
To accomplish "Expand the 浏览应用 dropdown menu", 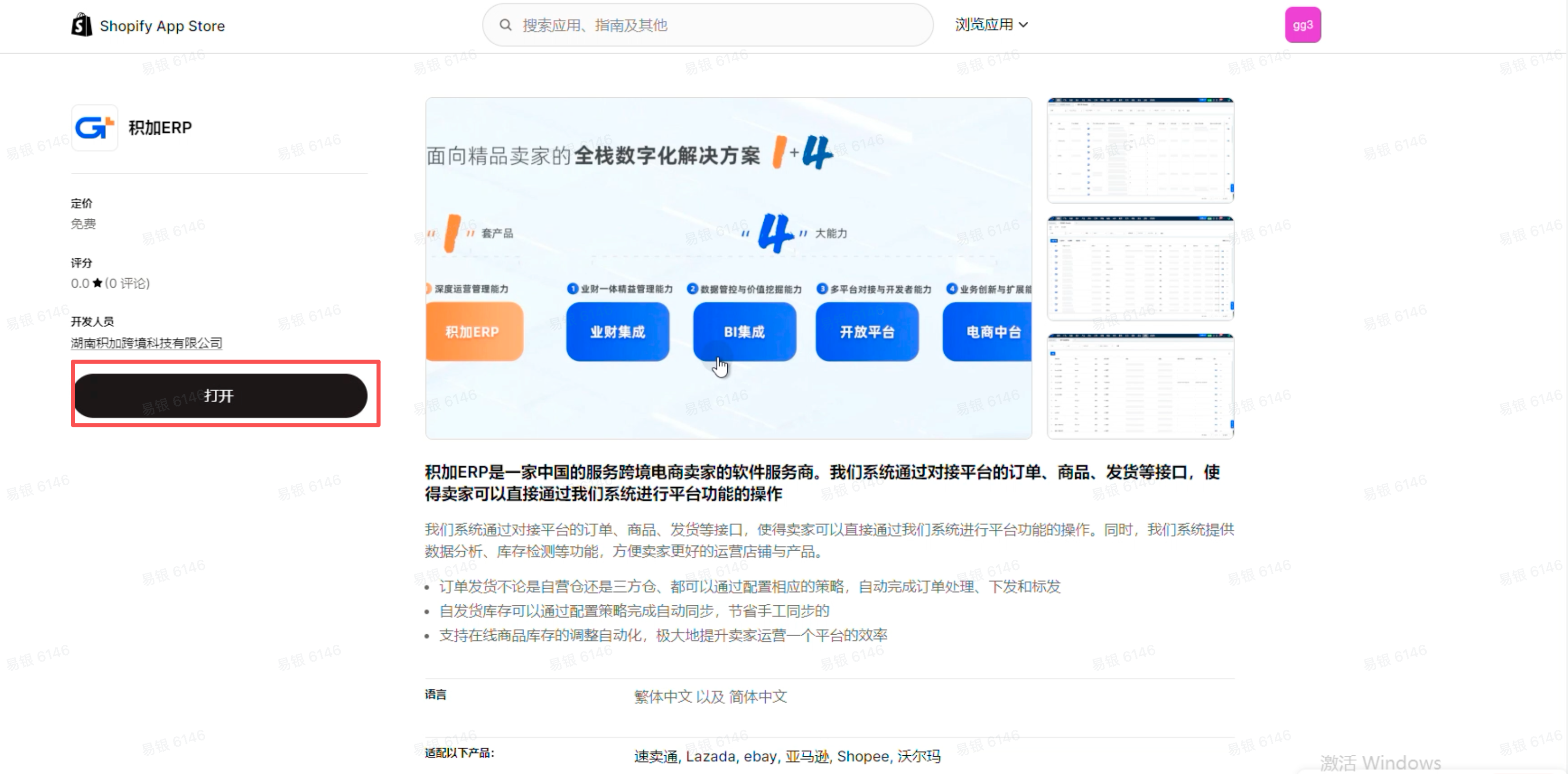I will click(x=984, y=25).
